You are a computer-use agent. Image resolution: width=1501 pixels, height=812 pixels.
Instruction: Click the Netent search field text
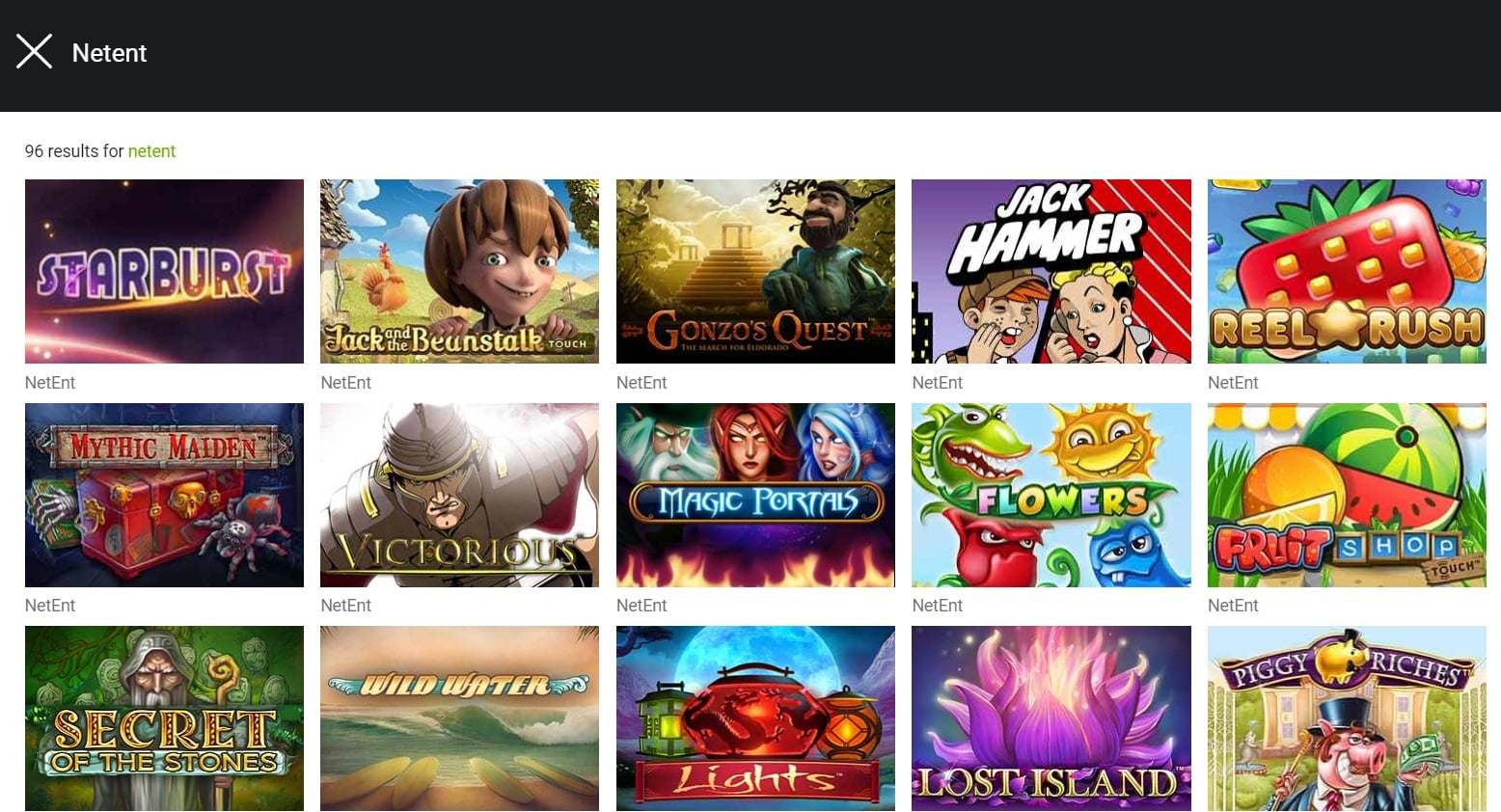(x=109, y=53)
